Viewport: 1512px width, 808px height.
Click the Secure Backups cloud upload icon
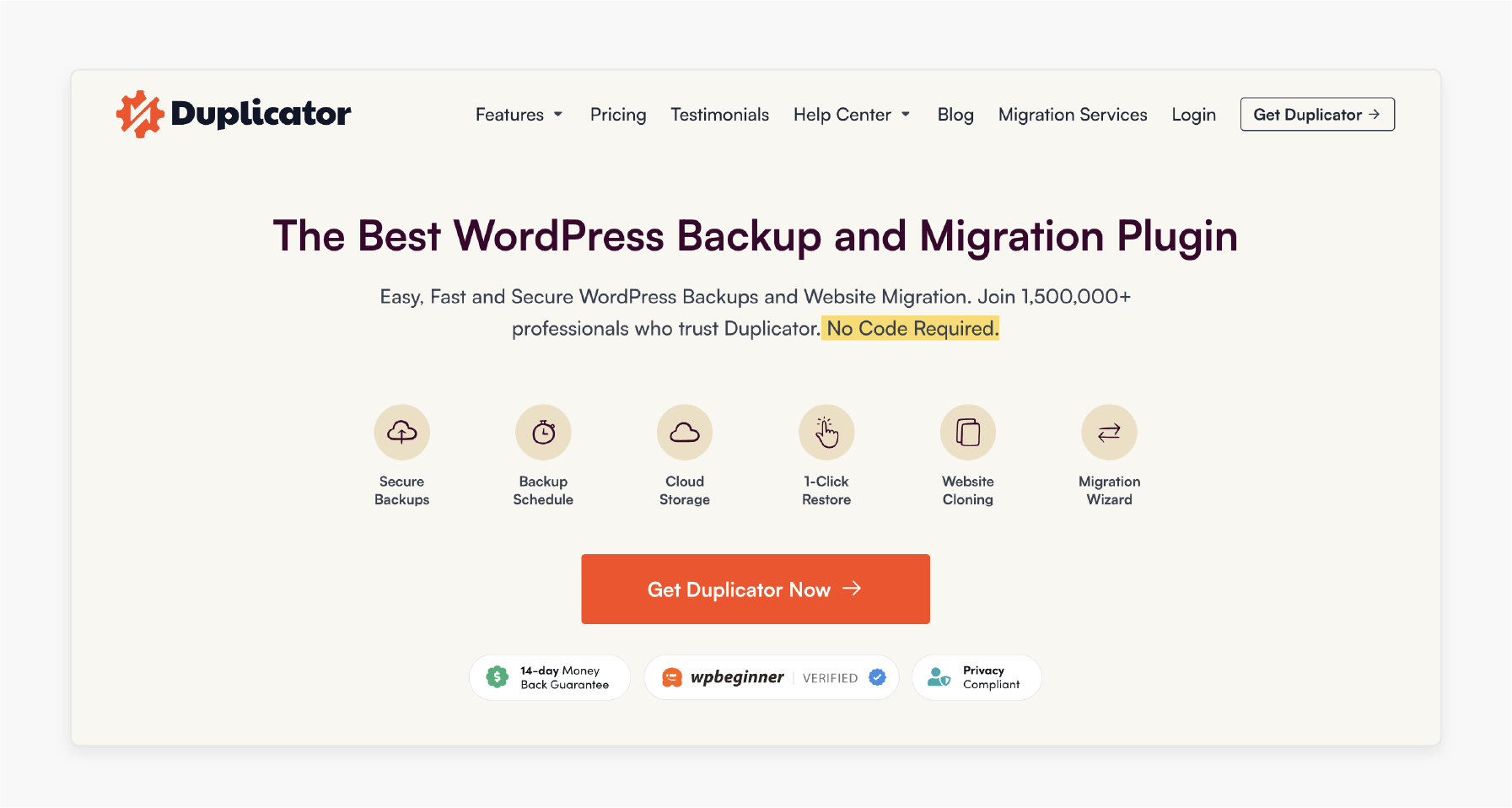402,433
